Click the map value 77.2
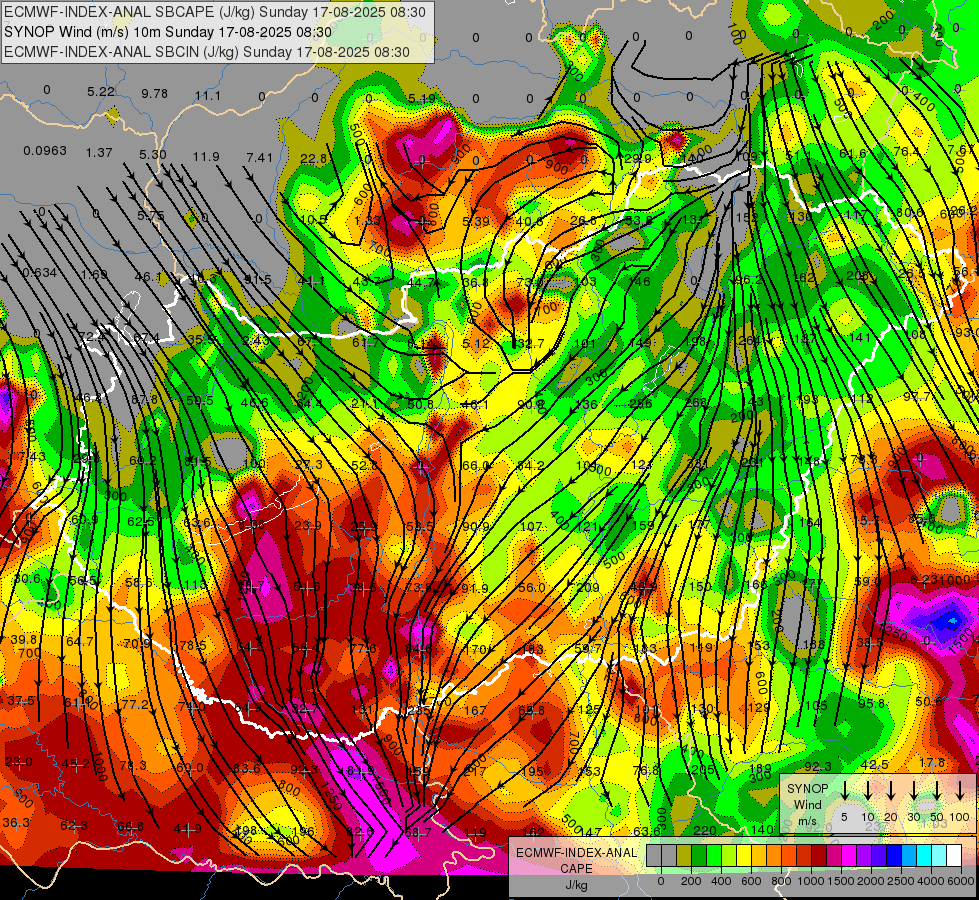The image size is (979, 900). tap(135, 705)
